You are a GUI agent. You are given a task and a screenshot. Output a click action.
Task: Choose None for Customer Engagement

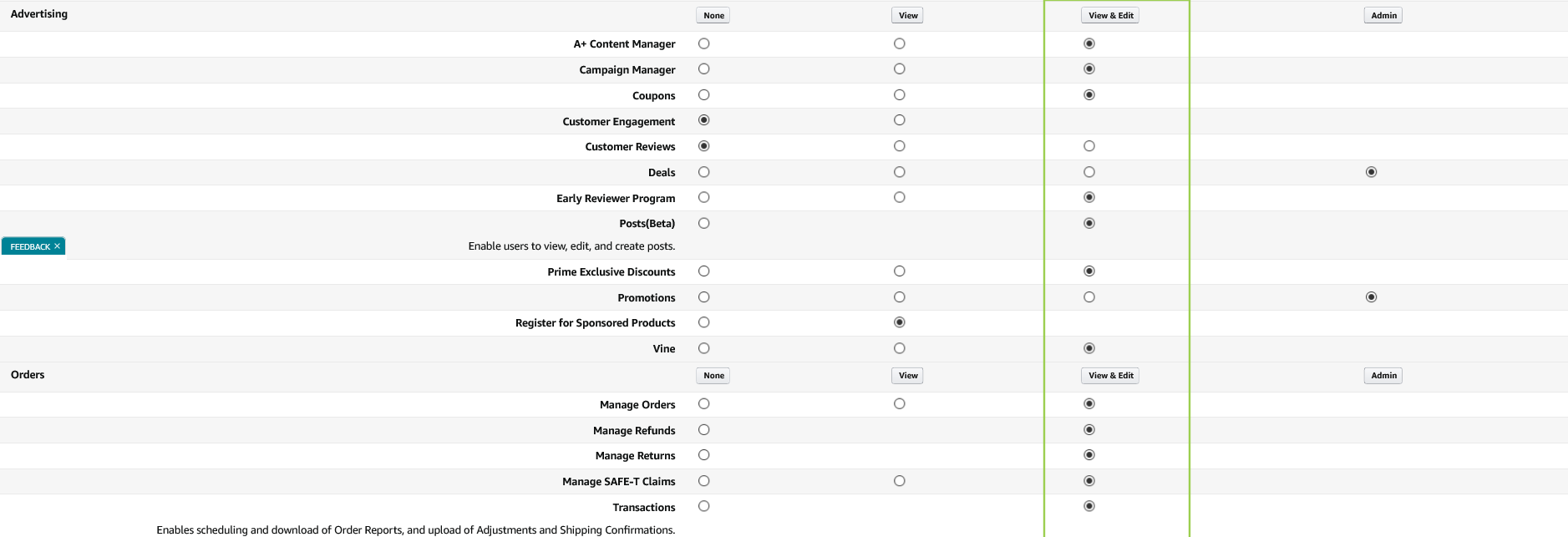tap(703, 119)
